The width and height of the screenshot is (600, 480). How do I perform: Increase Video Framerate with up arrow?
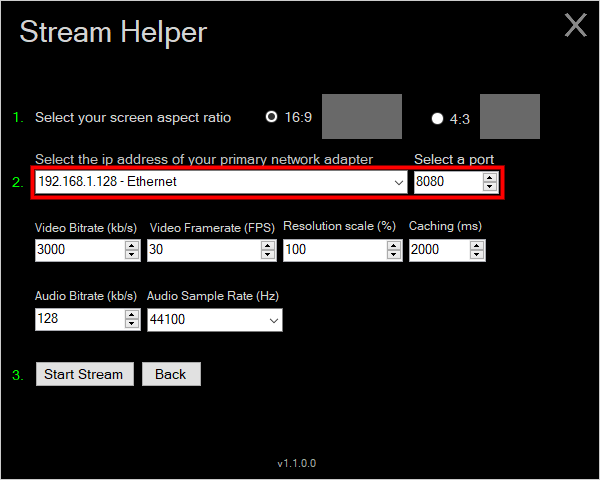pos(268,246)
